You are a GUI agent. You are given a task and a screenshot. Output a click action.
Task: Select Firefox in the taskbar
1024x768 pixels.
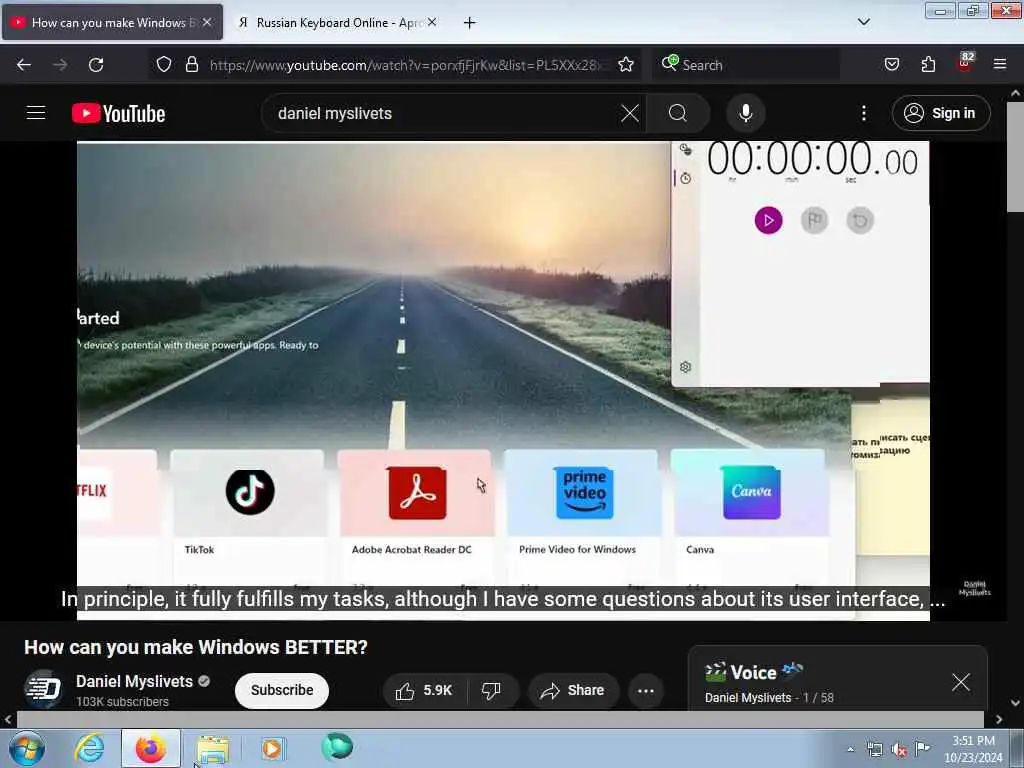click(x=151, y=748)
